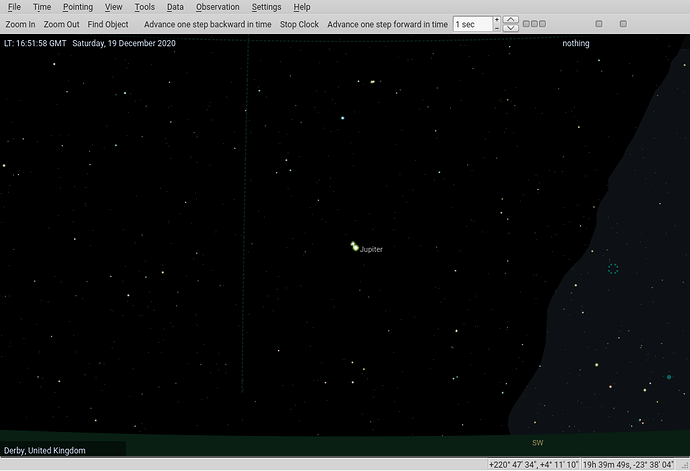Click the 'nothing' focus object label
This screenshot has width=690, height=471.
[576, 43]
